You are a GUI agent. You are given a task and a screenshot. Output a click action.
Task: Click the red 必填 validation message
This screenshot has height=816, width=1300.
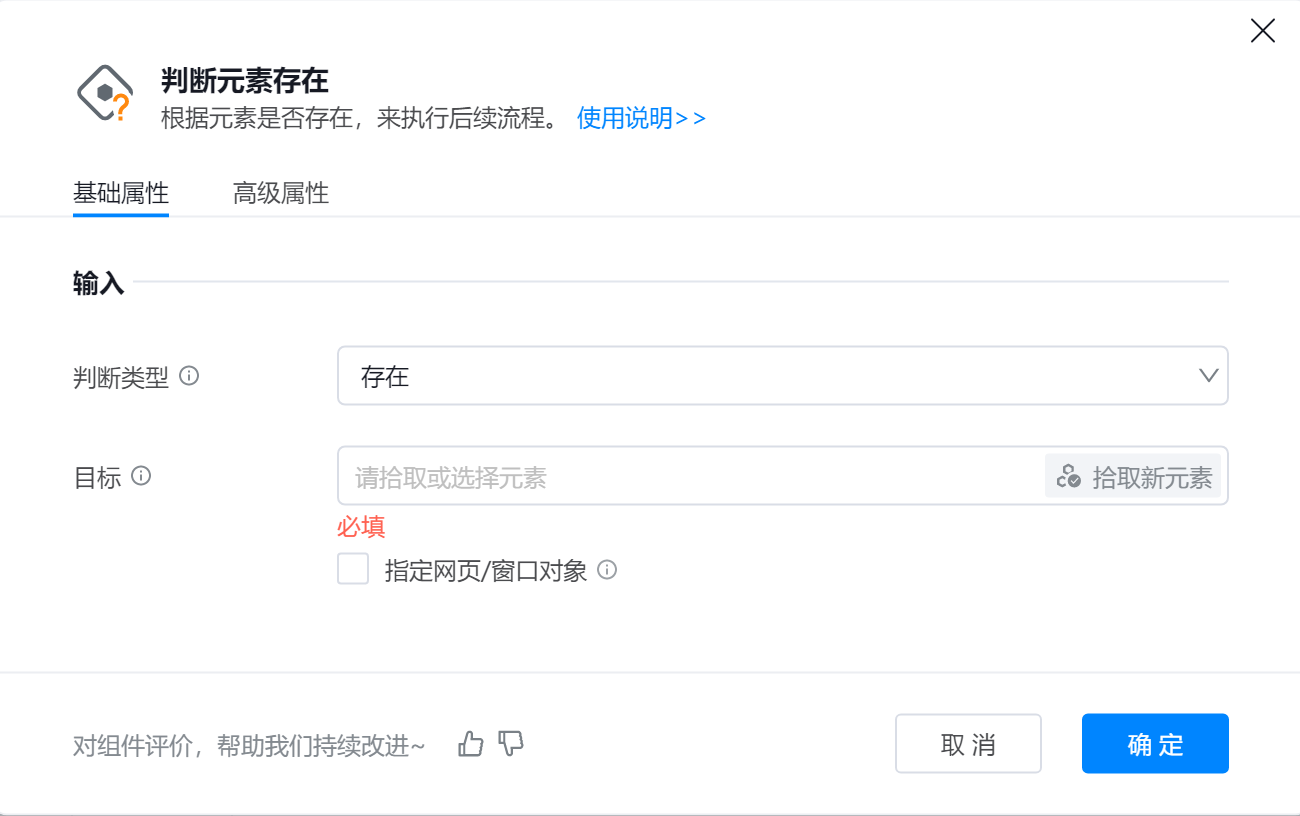361,527
